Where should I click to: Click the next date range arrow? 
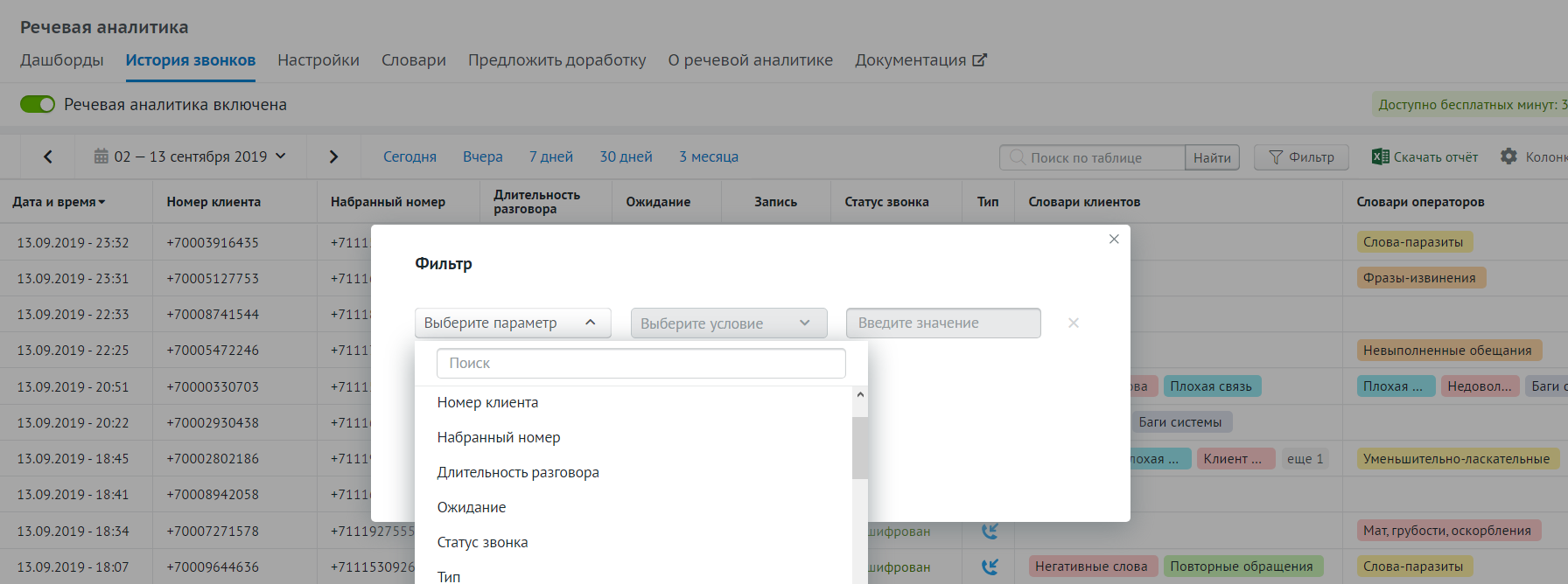pyautogui.click(x=333, y=156)
